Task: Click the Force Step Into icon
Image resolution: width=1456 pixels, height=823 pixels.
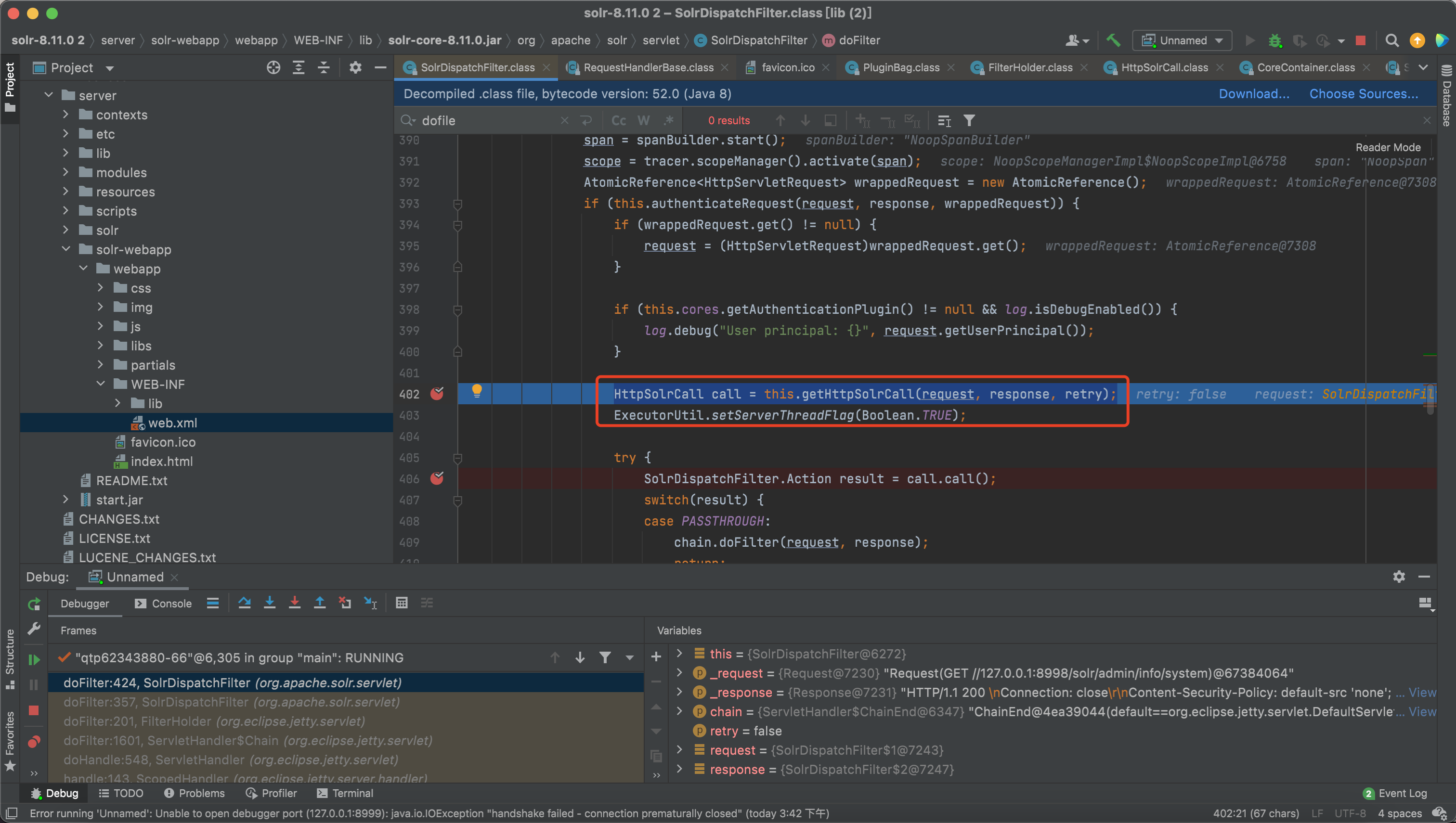Action: pos(295,603)
